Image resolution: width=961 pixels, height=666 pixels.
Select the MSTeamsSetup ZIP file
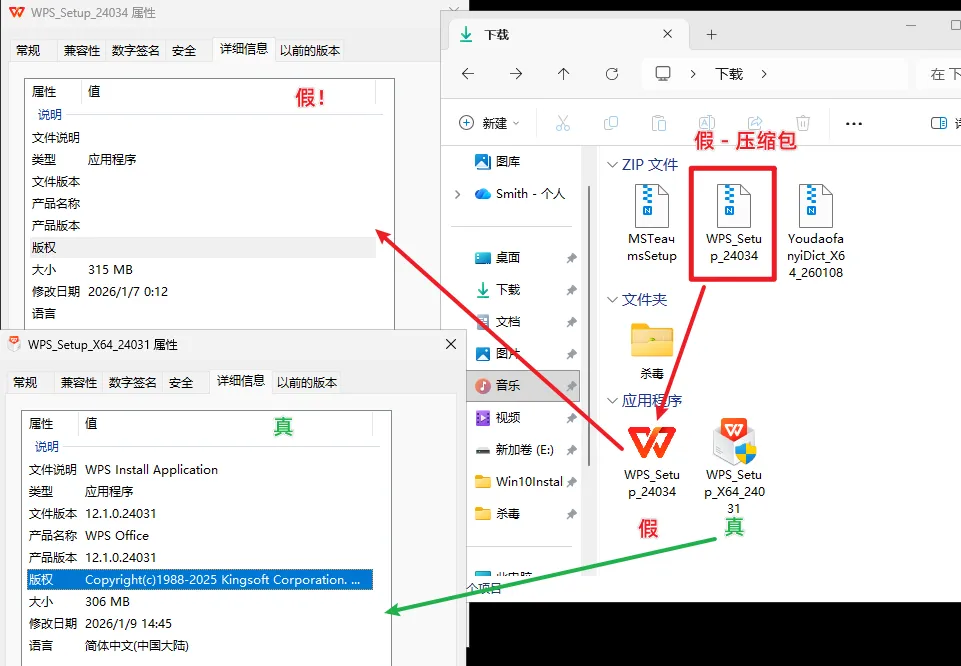click(651, 223)
